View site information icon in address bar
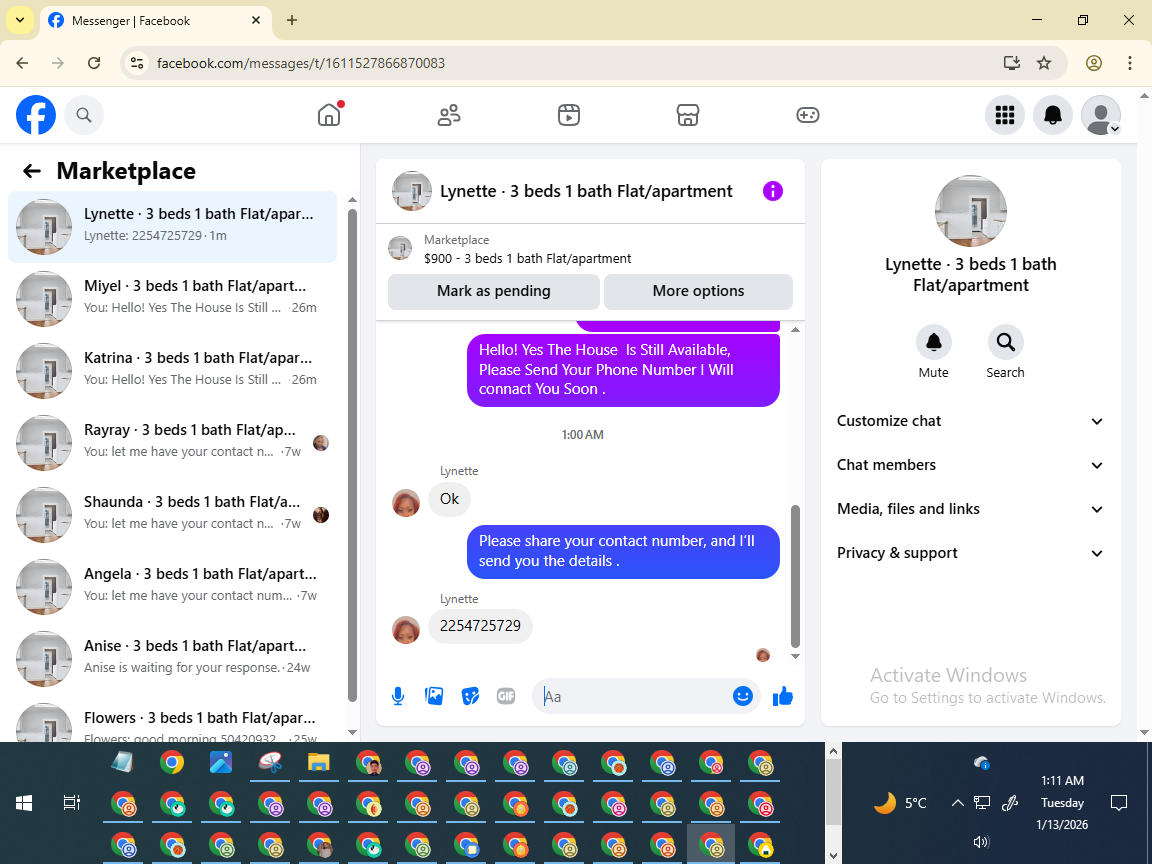This screenshot has width=1152, height=864. tap(137, 63)
